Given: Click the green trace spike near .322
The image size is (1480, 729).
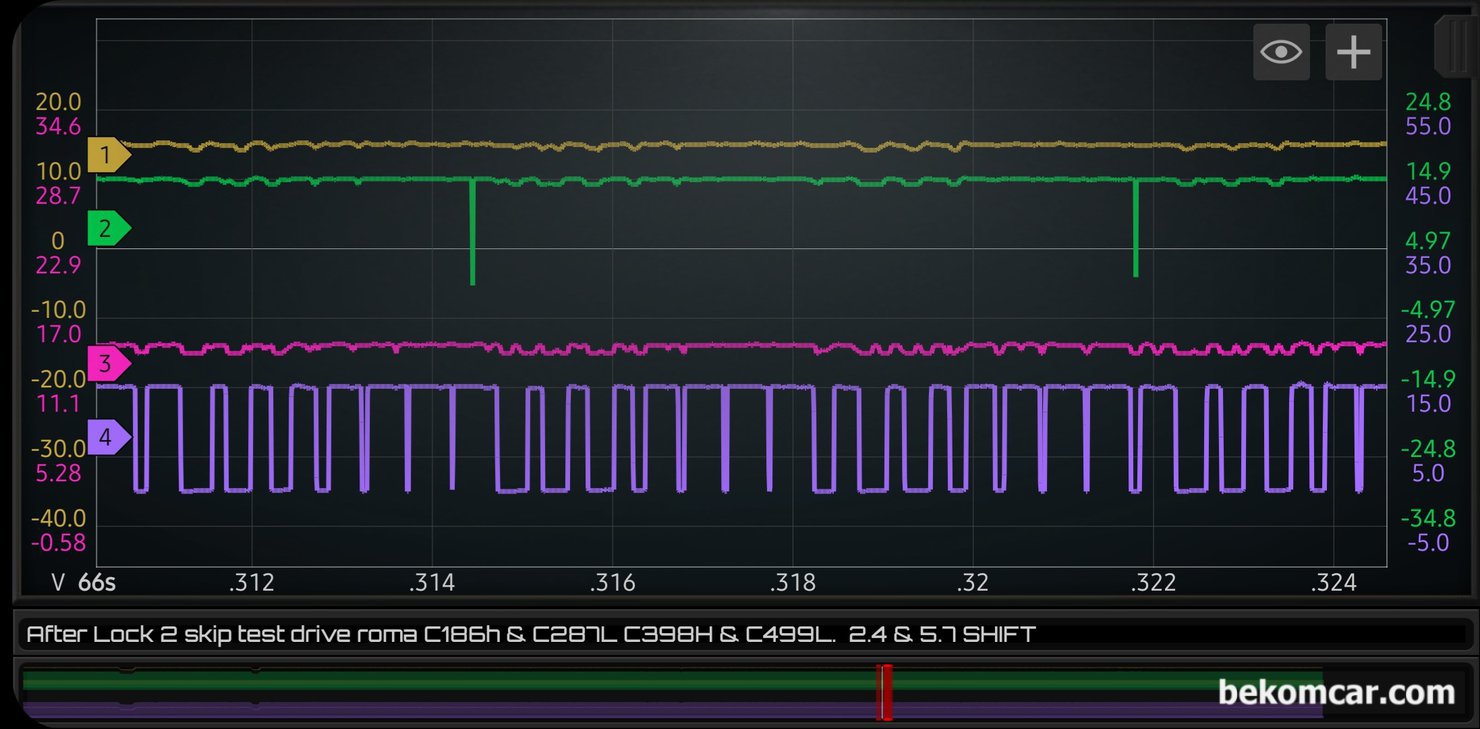Looking at the screenshot, I should point(1136,228).
